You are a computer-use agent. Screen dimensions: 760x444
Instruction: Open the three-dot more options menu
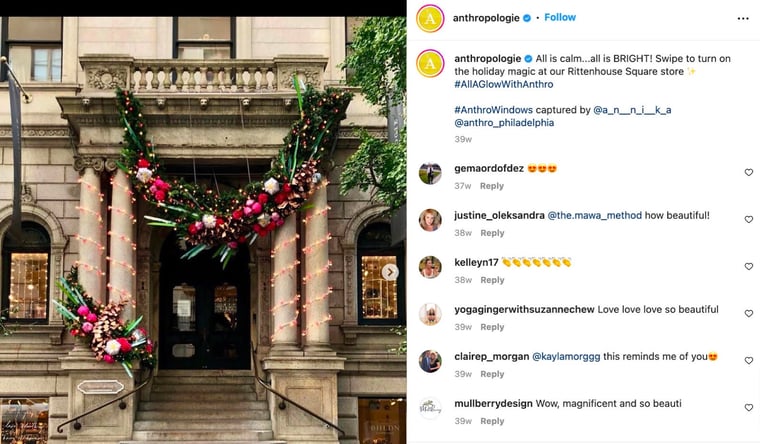tap(743, 18)
